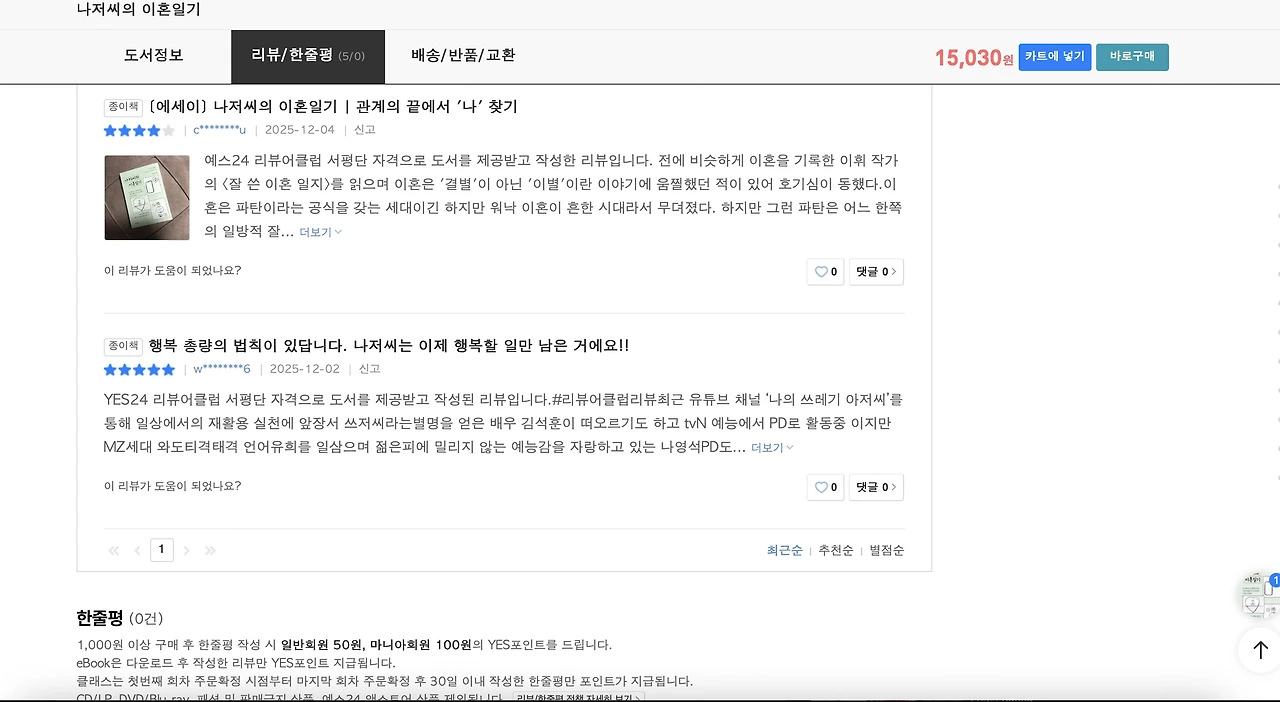Open recently viewed book floating thumbnail
Viewport: 1280px width, 702px height.
(1260, 595)
